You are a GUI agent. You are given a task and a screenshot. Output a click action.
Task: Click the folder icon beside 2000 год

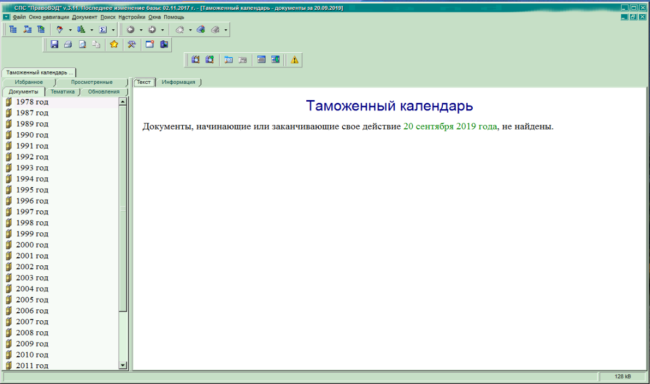click(x=9, y=245)
